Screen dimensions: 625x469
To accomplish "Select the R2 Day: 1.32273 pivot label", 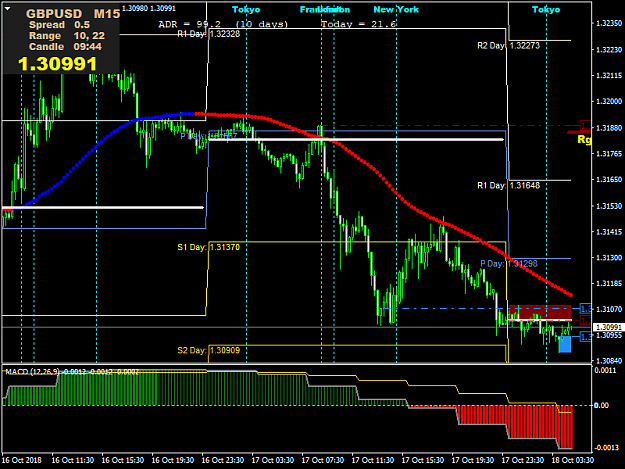I will click(x=509, y=46).
